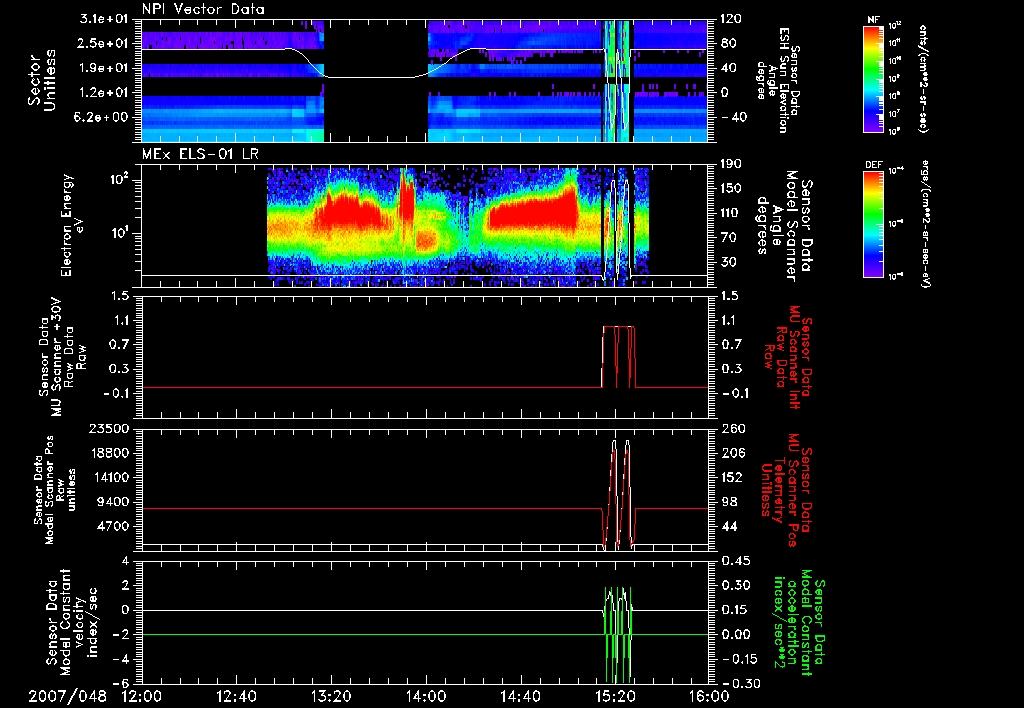The height and width of the screenshot is (708, 1024).
Task: Click the "110" scanner angle tick label
Action: [731, 213]
